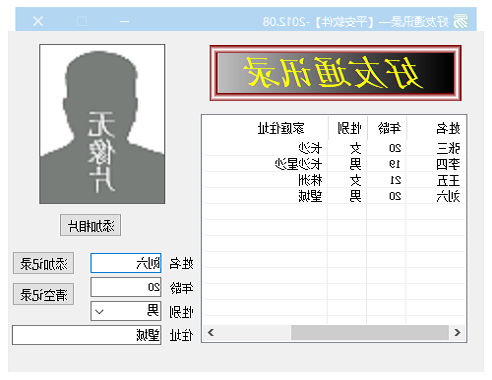Click gender 女 in the 王五 row
Viewport: 492px width, 380px height.
[x=355, y=180]
